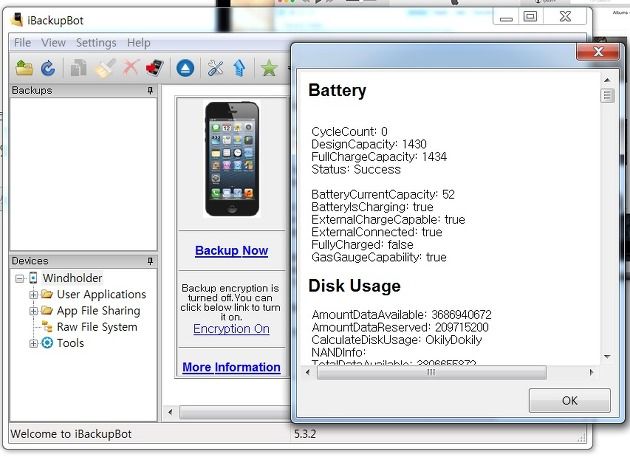This screenshot has width=630, height=457.
Task: Select Raw File System tree item
Action: click(x=97, y=327)
